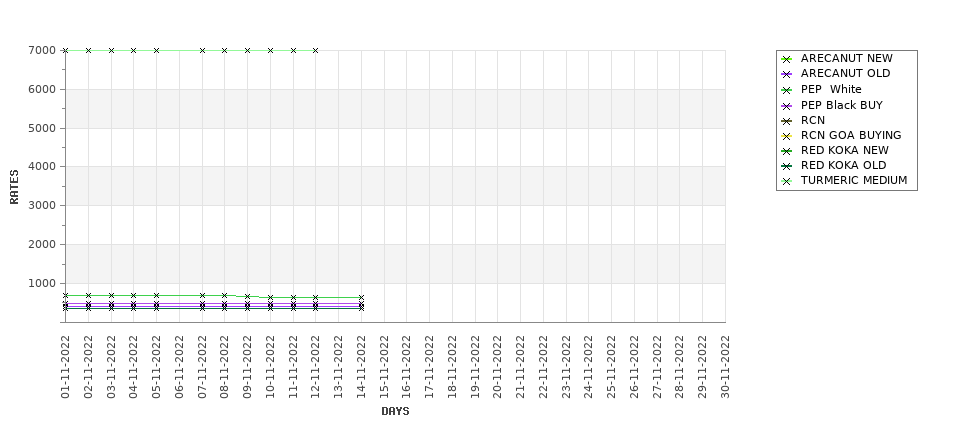Click the 7000 y-axis tick label
This screenshot has width=975, height=429.
42,50
